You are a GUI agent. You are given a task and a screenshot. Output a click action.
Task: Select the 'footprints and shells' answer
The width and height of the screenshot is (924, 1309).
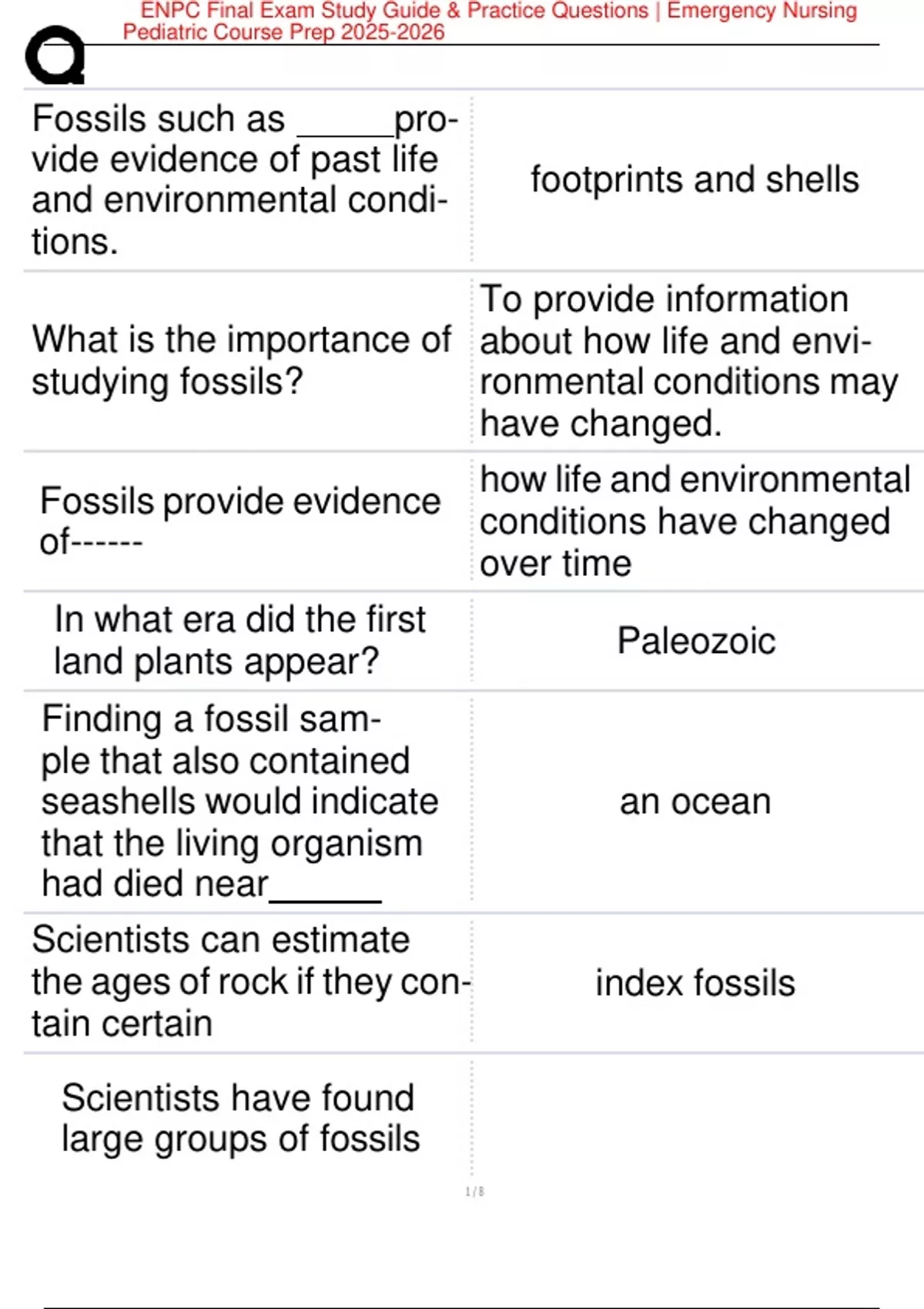[695, 179]
